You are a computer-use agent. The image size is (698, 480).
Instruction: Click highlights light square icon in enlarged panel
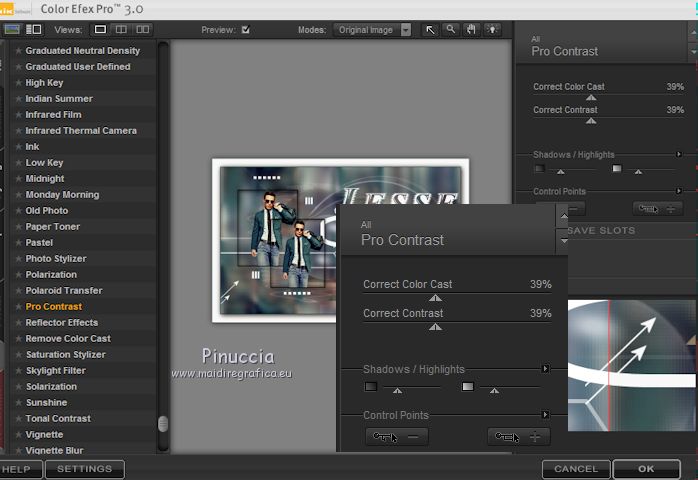pyautogui.click(x=468, y=386)
